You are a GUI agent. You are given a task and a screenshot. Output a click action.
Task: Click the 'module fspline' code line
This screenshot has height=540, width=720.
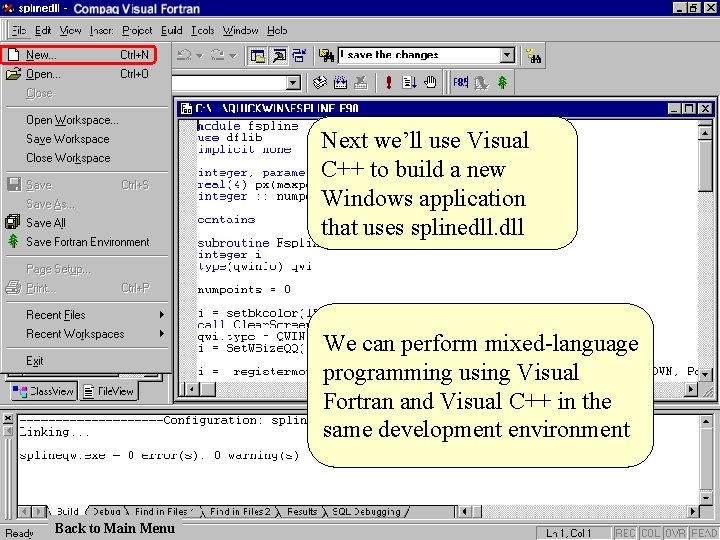[248, 126]
